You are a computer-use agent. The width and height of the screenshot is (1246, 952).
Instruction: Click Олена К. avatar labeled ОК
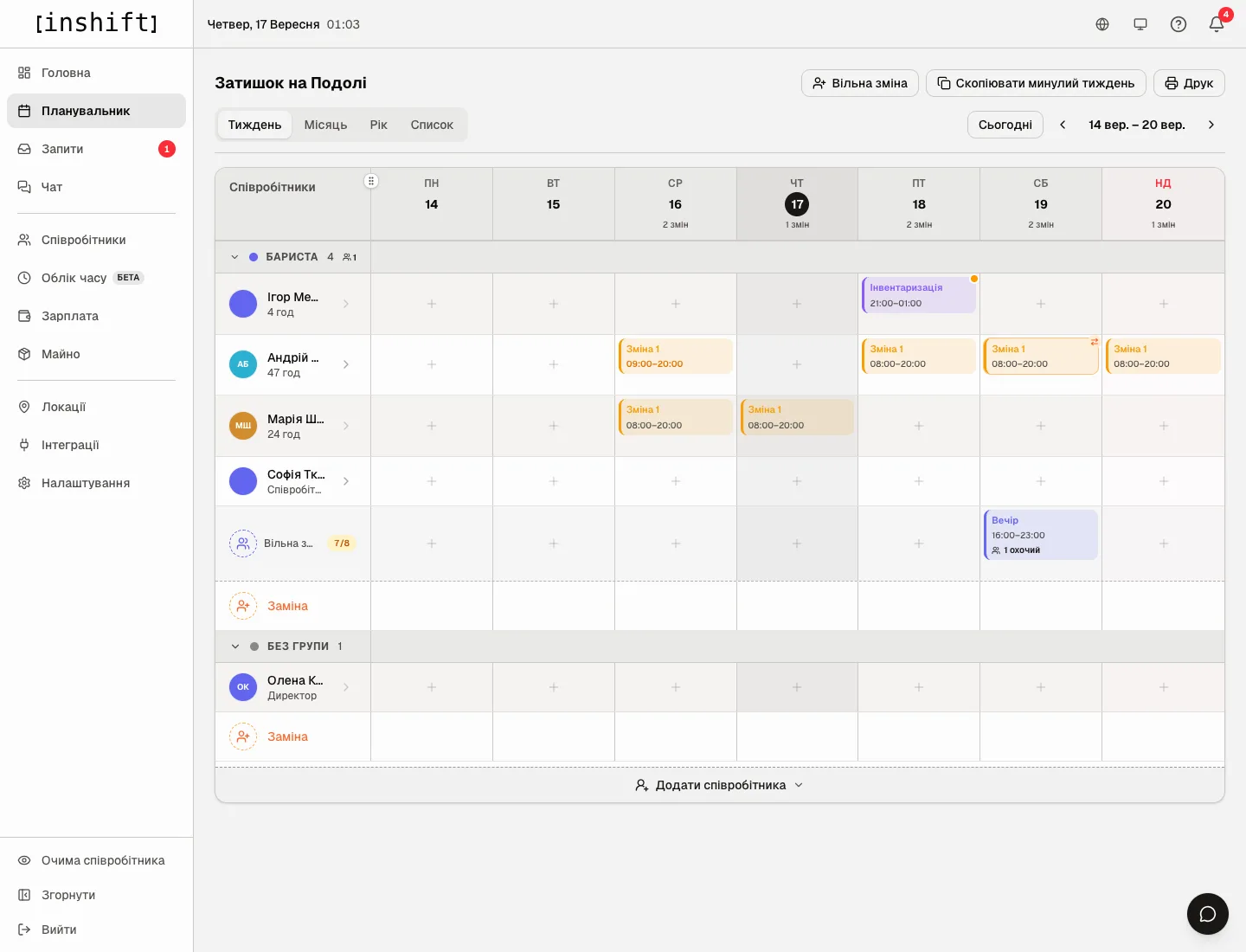243,687
